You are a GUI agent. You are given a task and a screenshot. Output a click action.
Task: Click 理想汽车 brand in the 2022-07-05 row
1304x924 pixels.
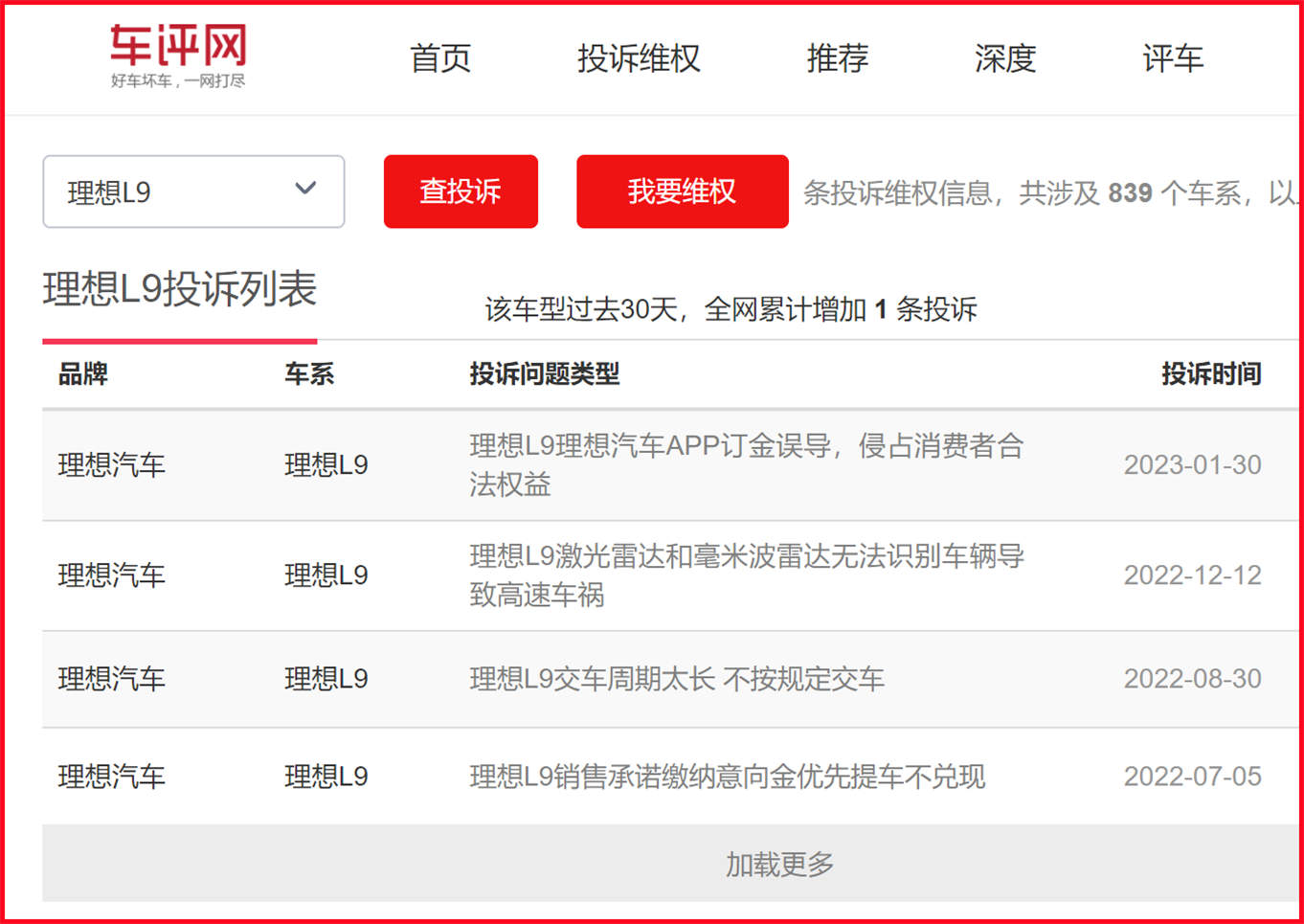[112, 777]
